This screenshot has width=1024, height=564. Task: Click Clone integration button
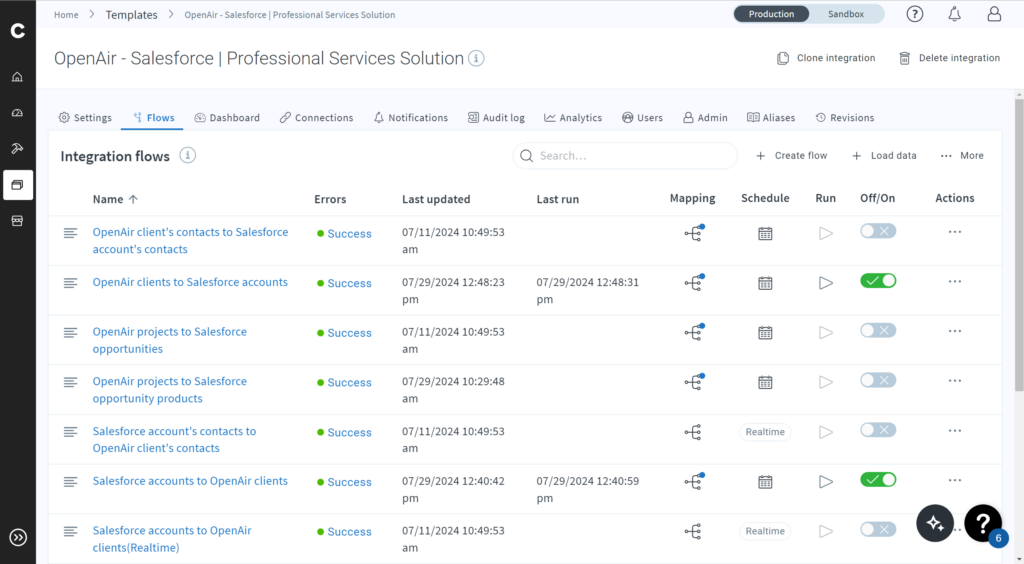(825, 58)
